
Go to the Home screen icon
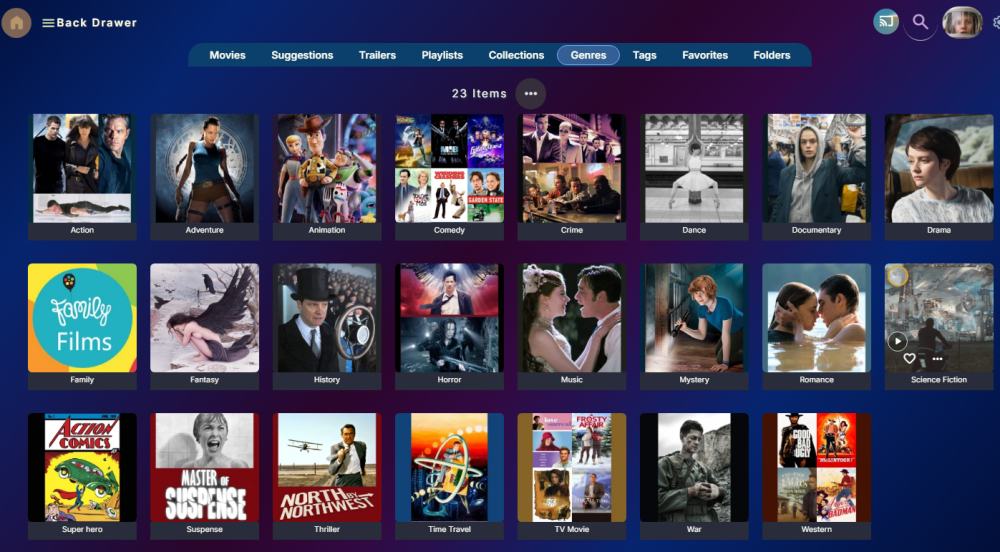click(16, 23)
